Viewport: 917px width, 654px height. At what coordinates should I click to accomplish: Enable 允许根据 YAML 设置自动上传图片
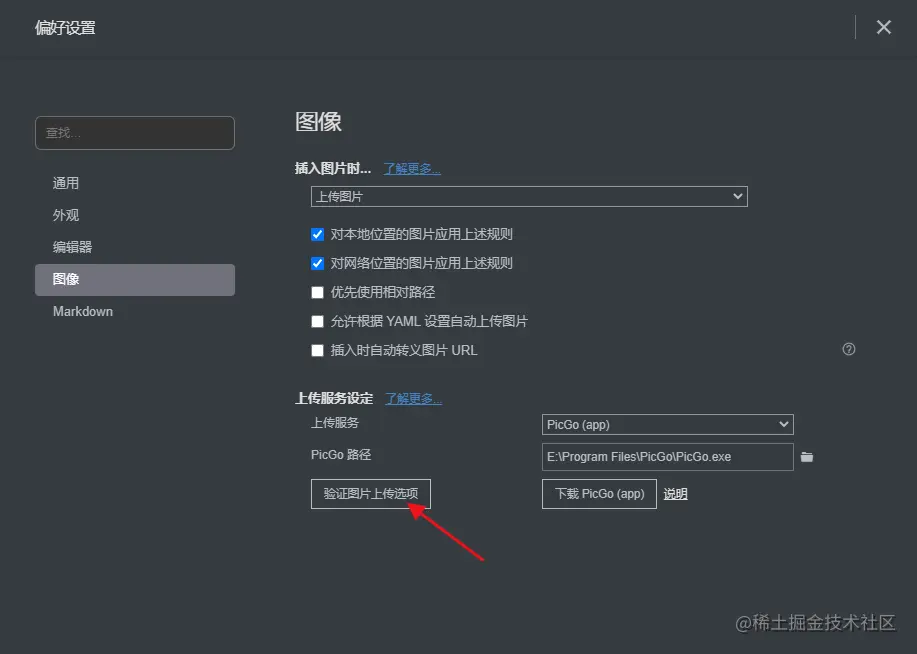tap(318, 321)
